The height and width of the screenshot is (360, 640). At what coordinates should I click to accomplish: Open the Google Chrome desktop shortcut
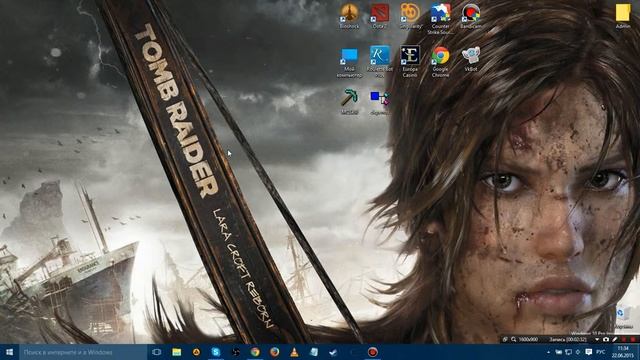coord(440,62)
